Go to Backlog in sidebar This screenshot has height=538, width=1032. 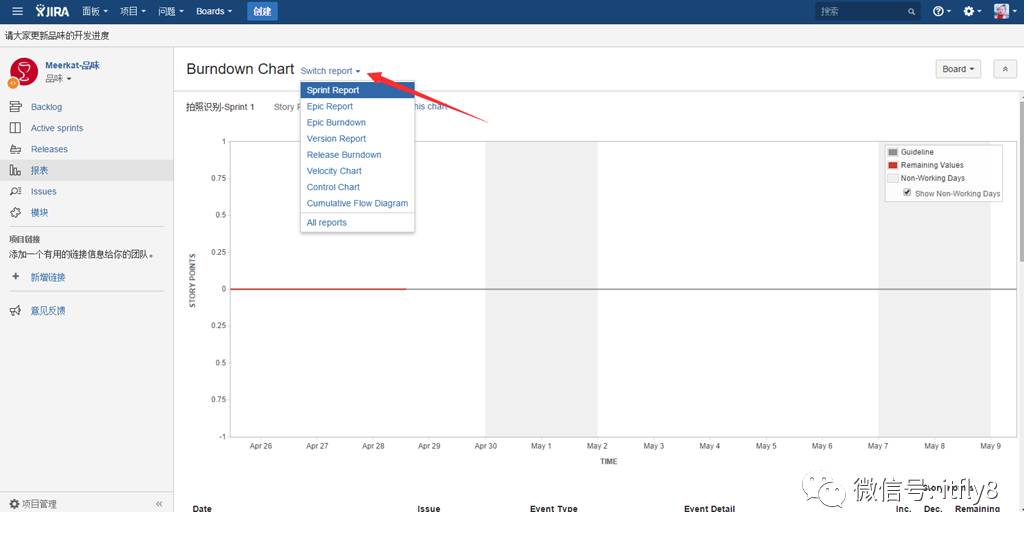46,107
